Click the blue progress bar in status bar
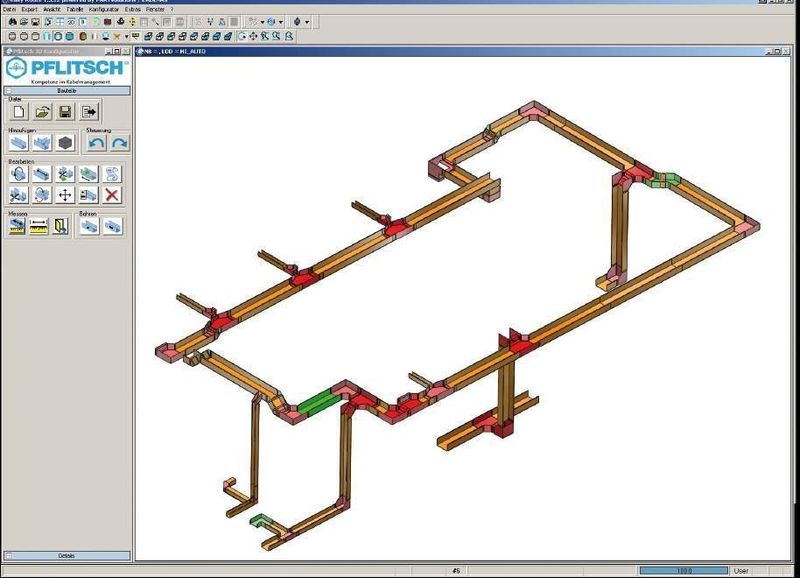 tap(683, 571)
